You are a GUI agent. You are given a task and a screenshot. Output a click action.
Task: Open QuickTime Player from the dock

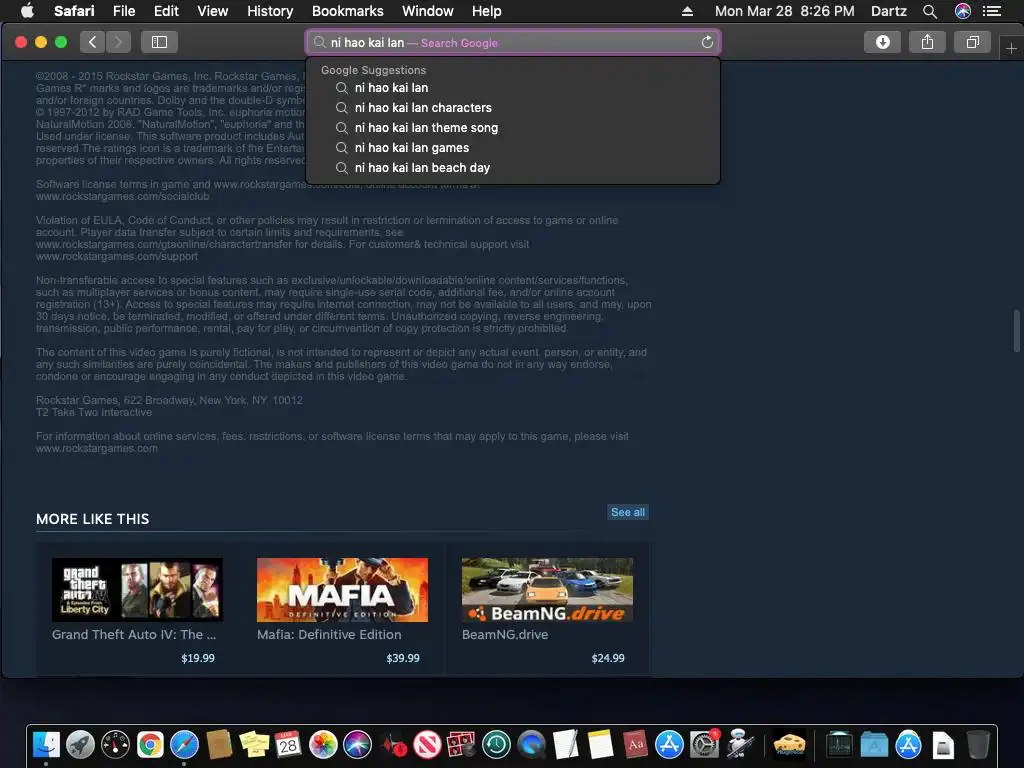532,744
